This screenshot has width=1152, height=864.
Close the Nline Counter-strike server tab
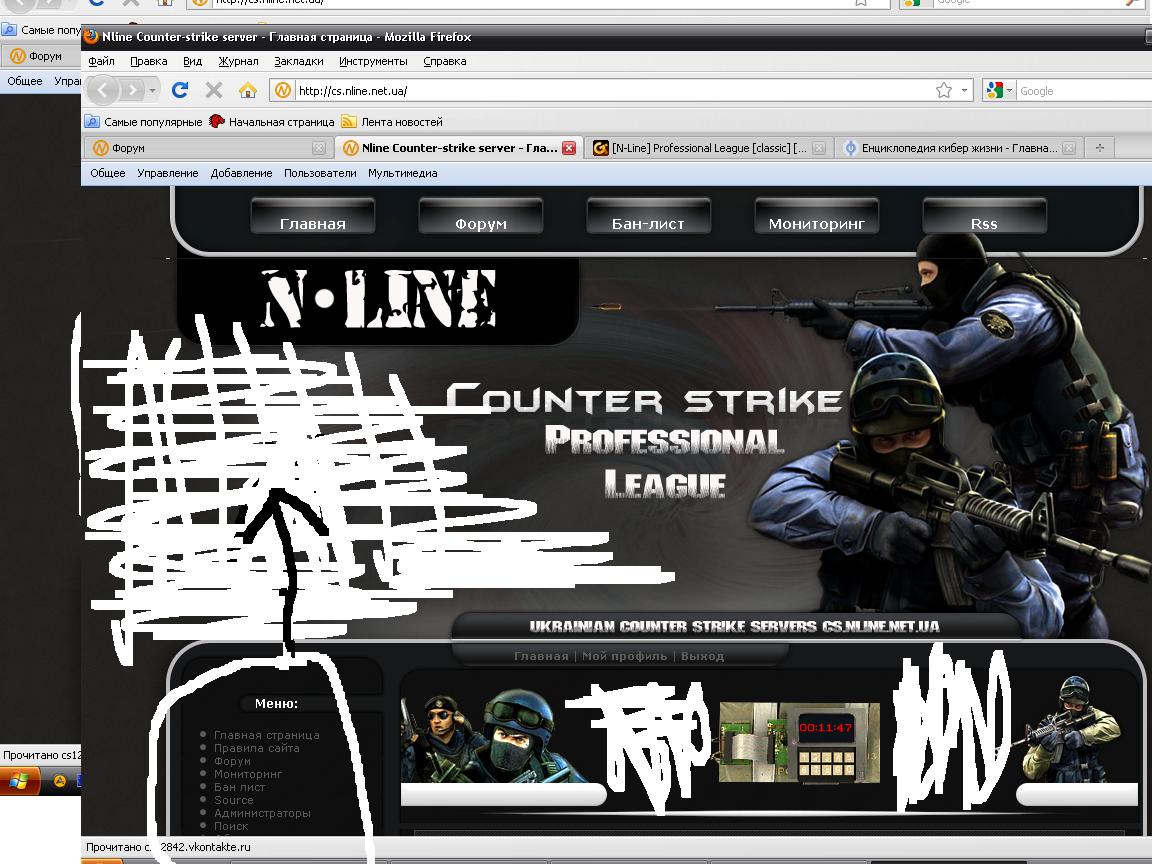(569, 148)
